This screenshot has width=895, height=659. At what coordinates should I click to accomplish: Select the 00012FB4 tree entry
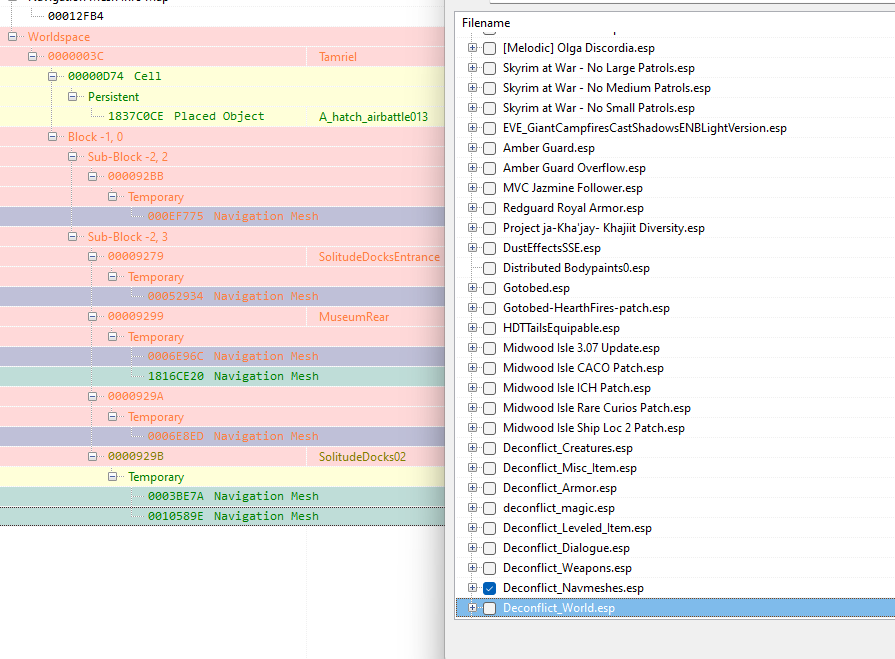(75, 16)
